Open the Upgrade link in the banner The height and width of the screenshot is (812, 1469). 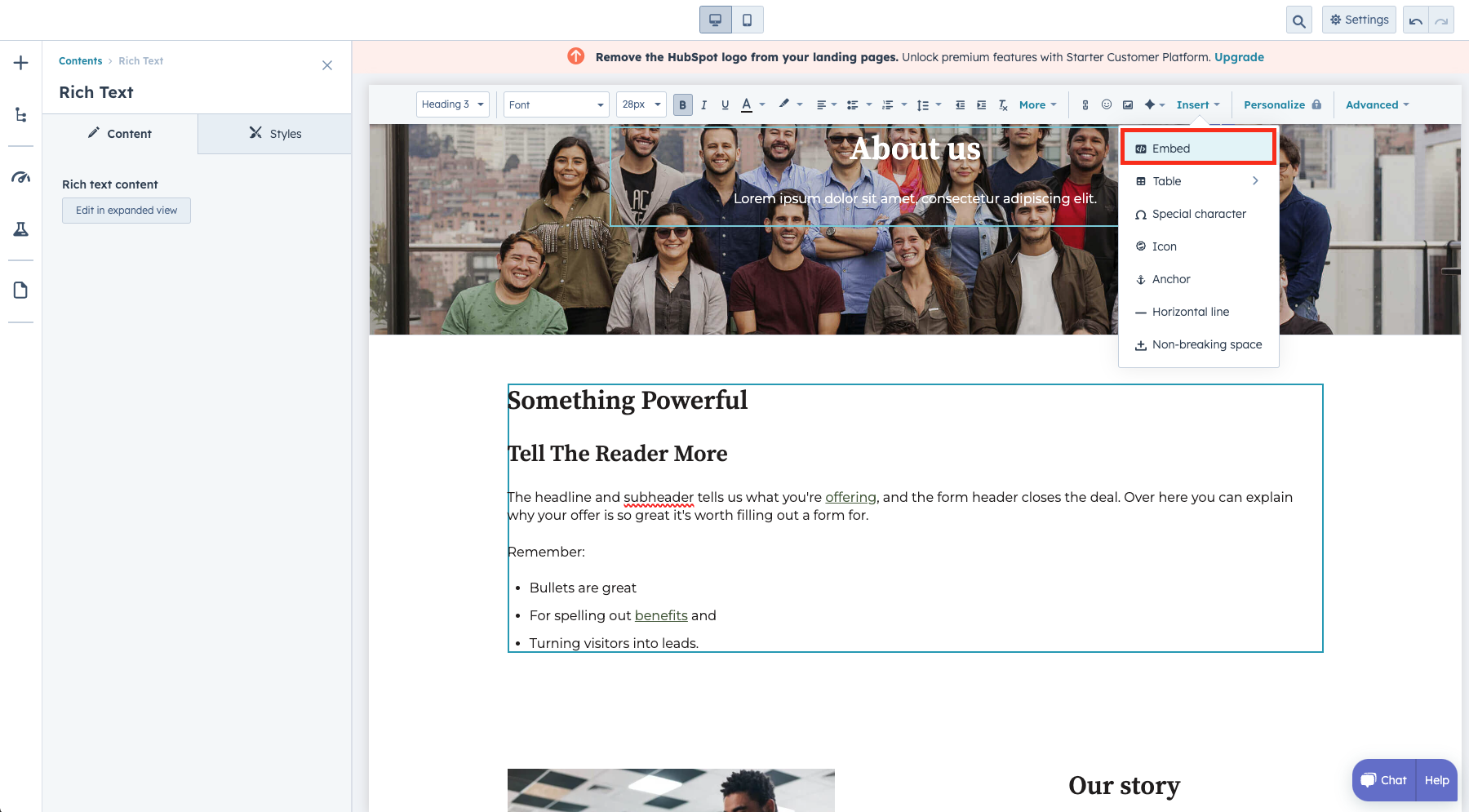click(x=1239, y=57)
